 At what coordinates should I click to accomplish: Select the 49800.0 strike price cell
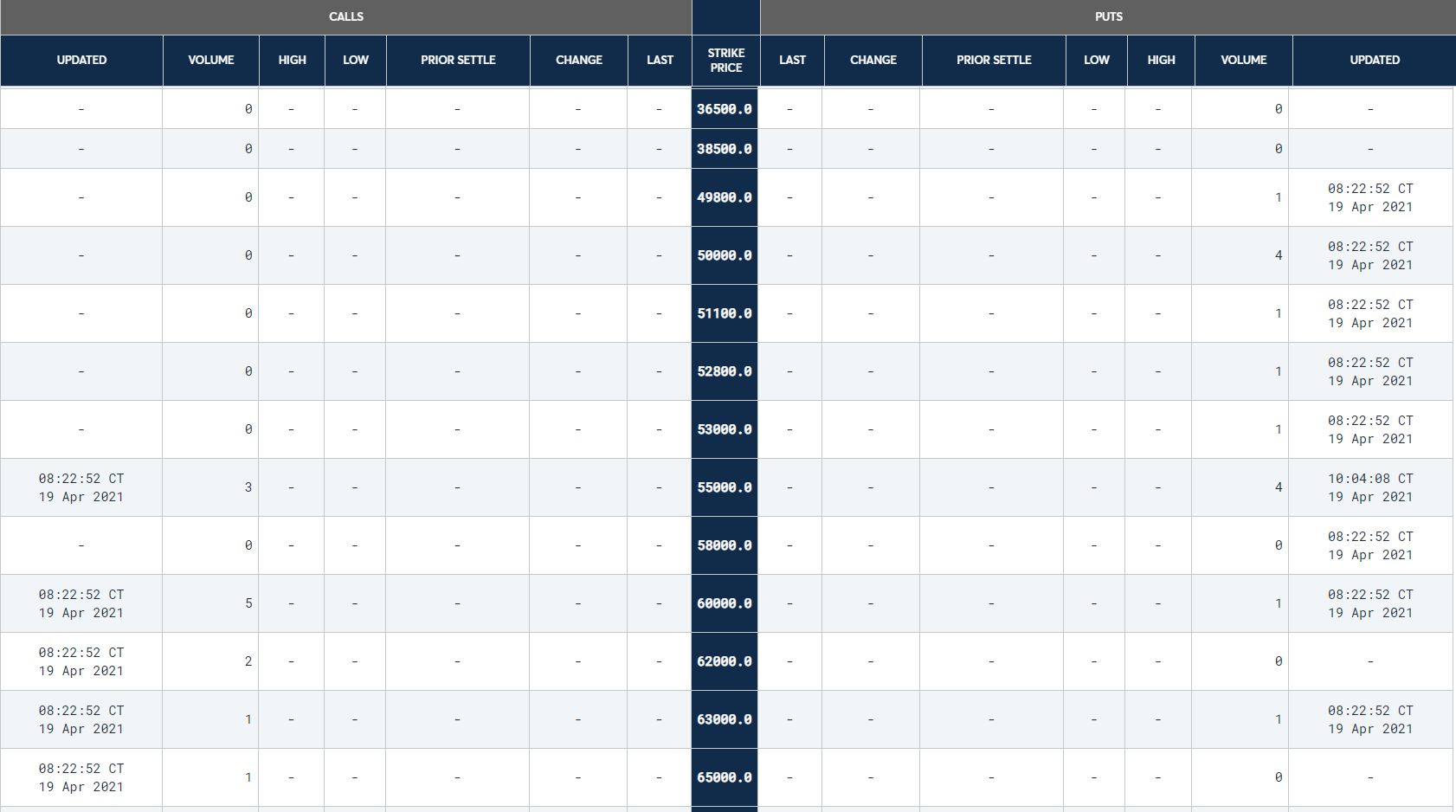[725, 197]
